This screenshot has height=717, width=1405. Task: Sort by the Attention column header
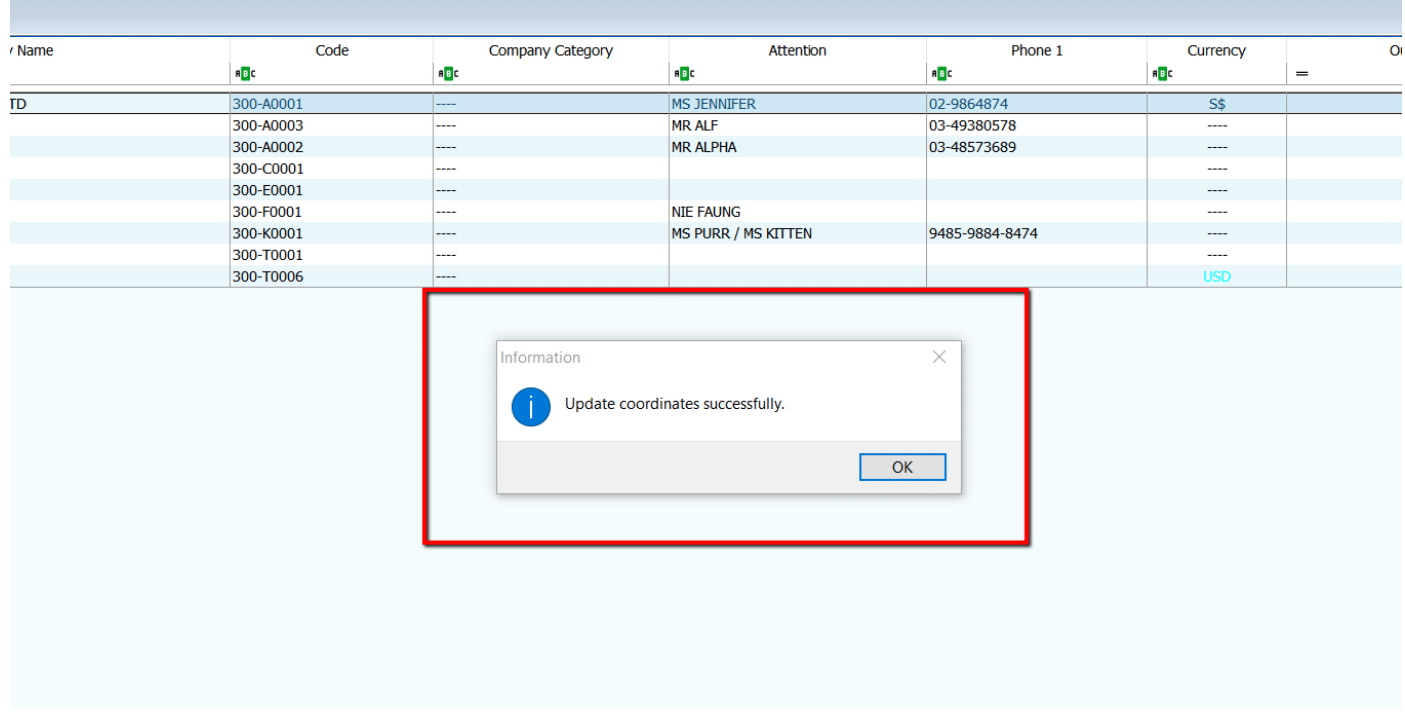pyautogui.click(x=797, y=50)
